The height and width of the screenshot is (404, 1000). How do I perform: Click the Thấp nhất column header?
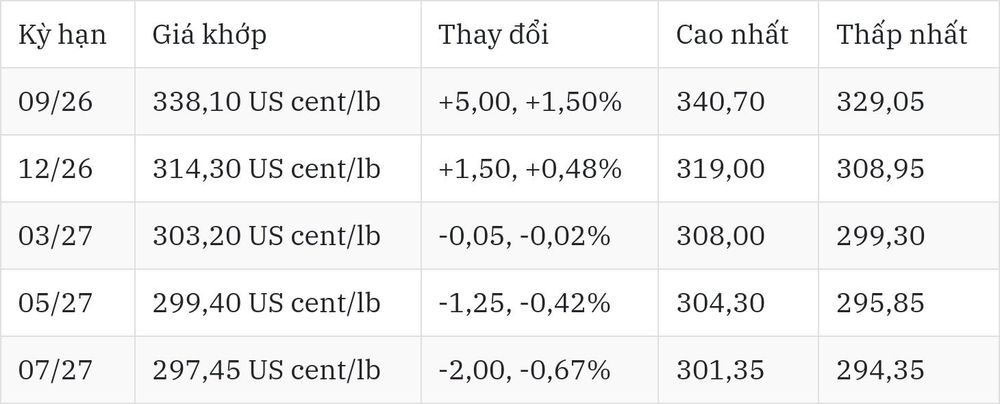pyautogui.click(x=902, y=34)
